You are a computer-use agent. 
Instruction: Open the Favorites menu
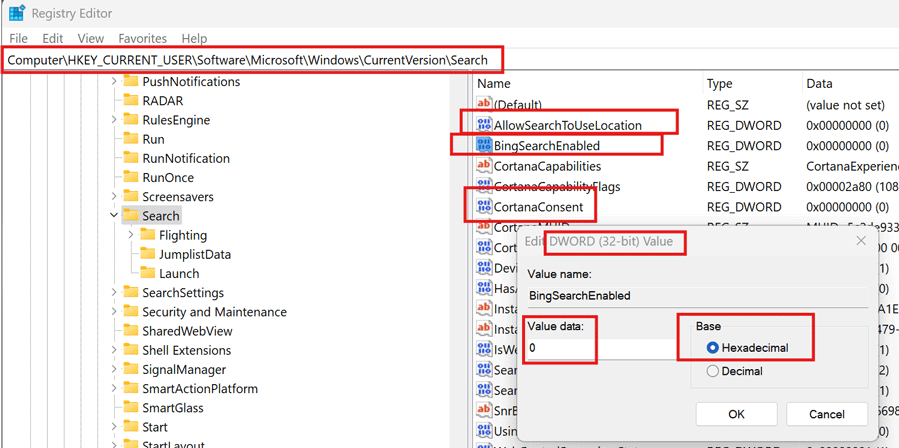pos(143,38)
